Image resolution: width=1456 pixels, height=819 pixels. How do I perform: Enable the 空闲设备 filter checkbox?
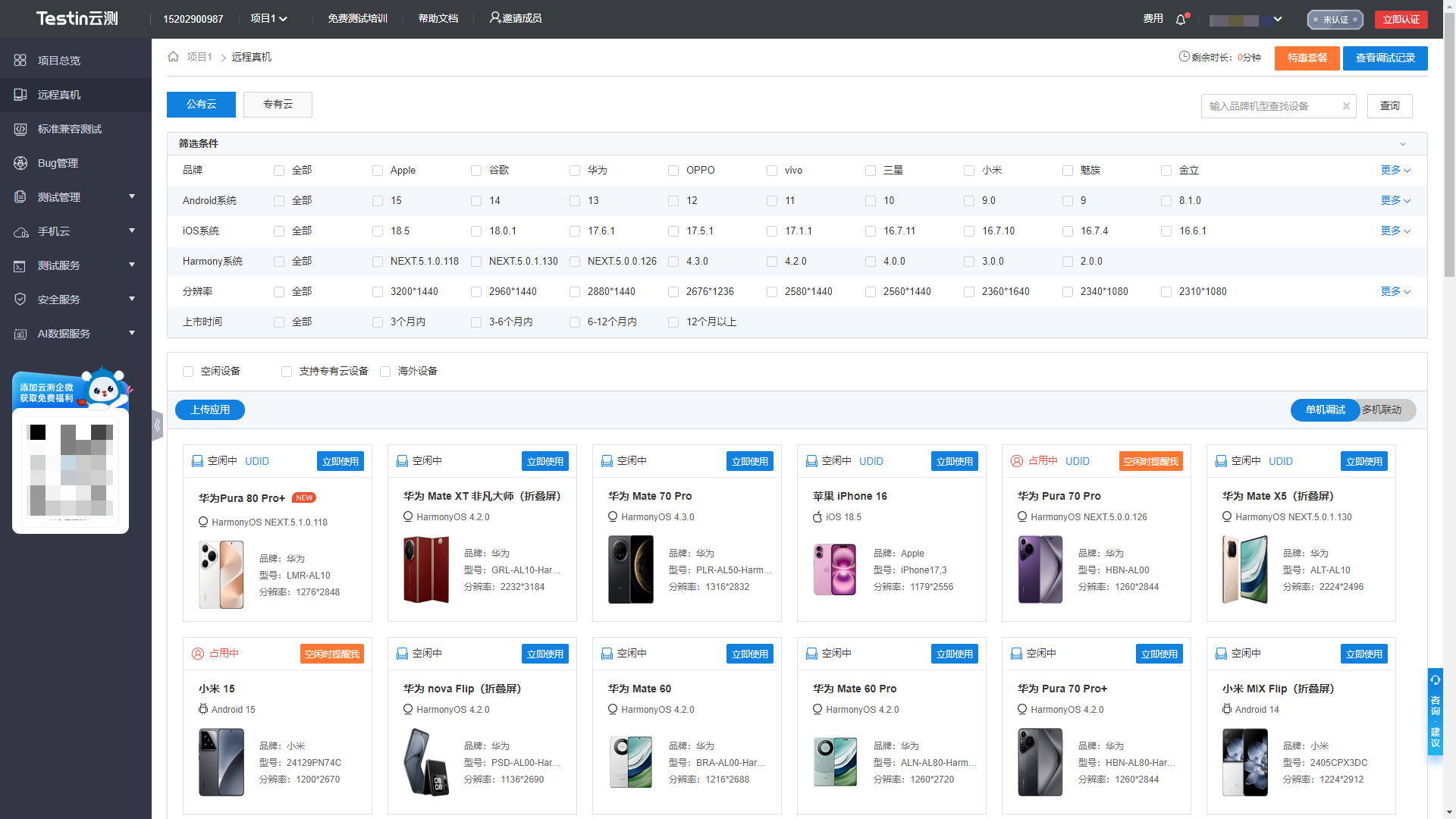pos(188,372)
